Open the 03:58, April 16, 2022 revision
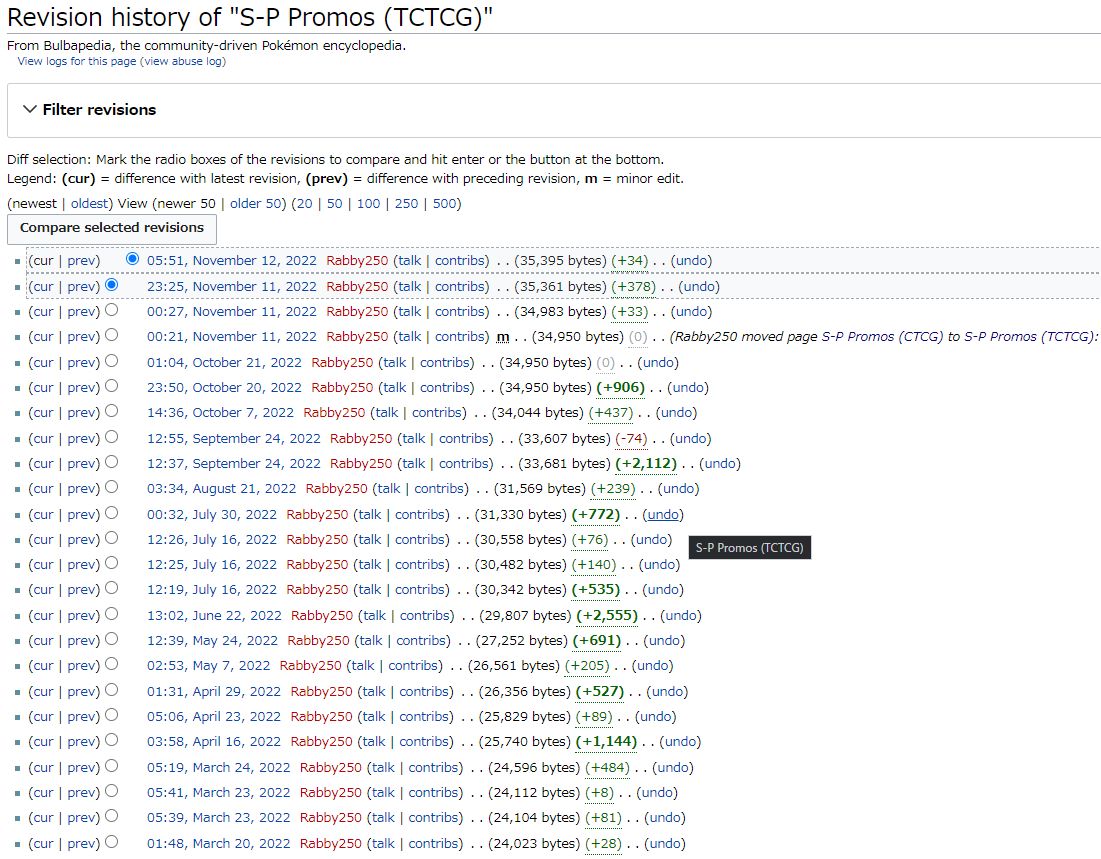The height and width of the screenshot is (859, 1101). point(213,742)
